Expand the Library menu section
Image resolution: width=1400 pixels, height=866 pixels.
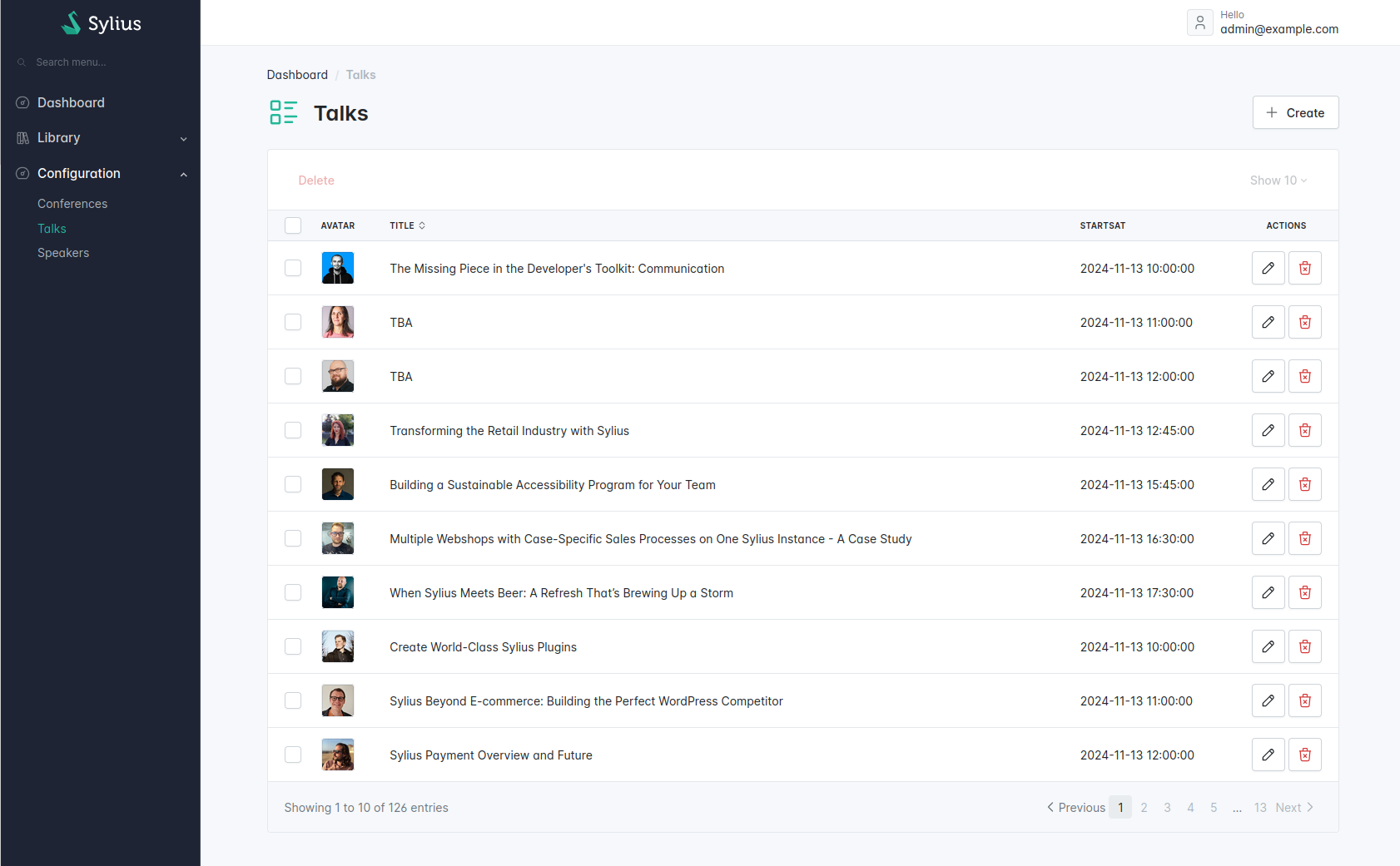coord(101,138)
